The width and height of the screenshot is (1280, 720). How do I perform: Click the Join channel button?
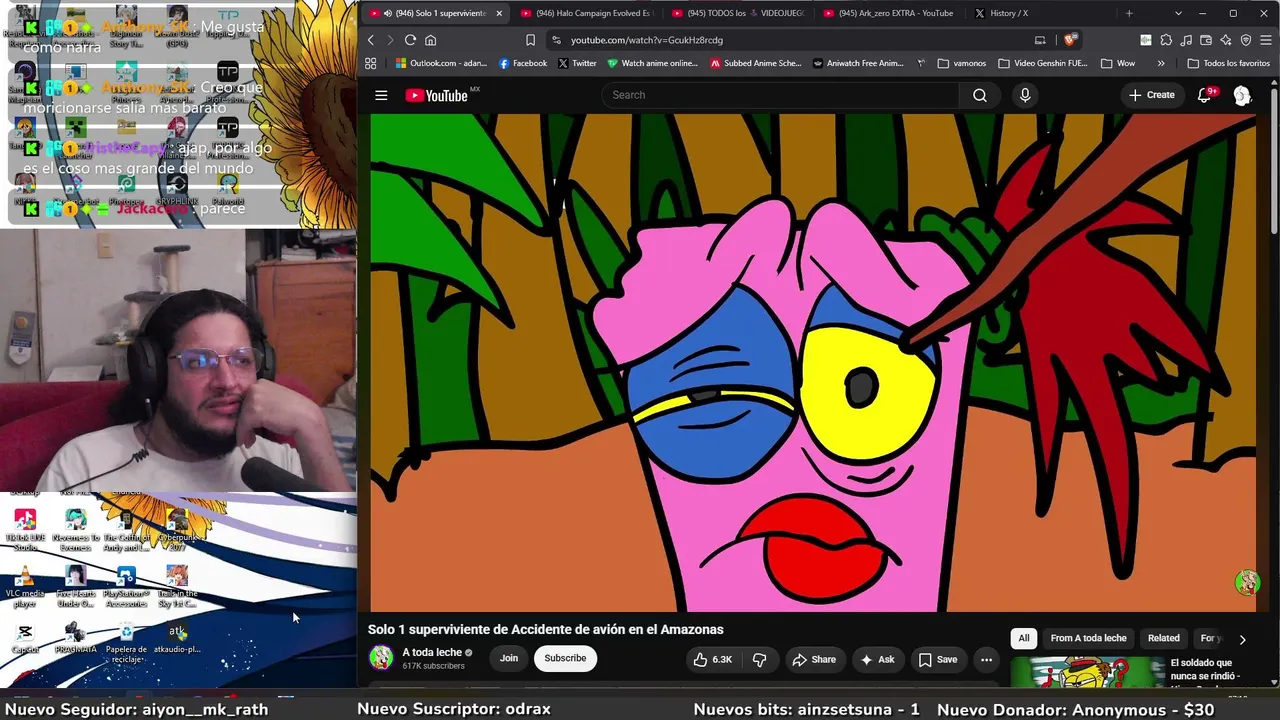click(509, 658)
